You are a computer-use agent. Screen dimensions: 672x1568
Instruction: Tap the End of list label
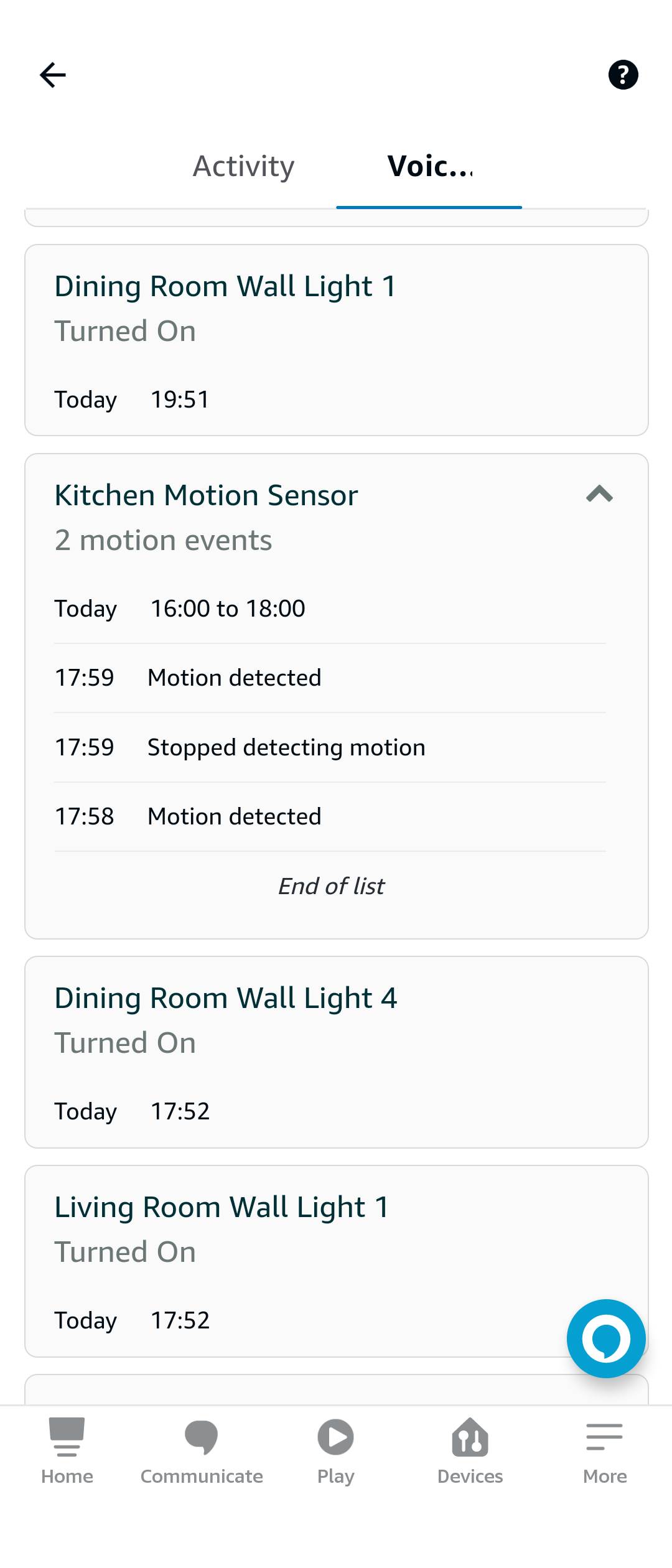click(x=331, y=886)
